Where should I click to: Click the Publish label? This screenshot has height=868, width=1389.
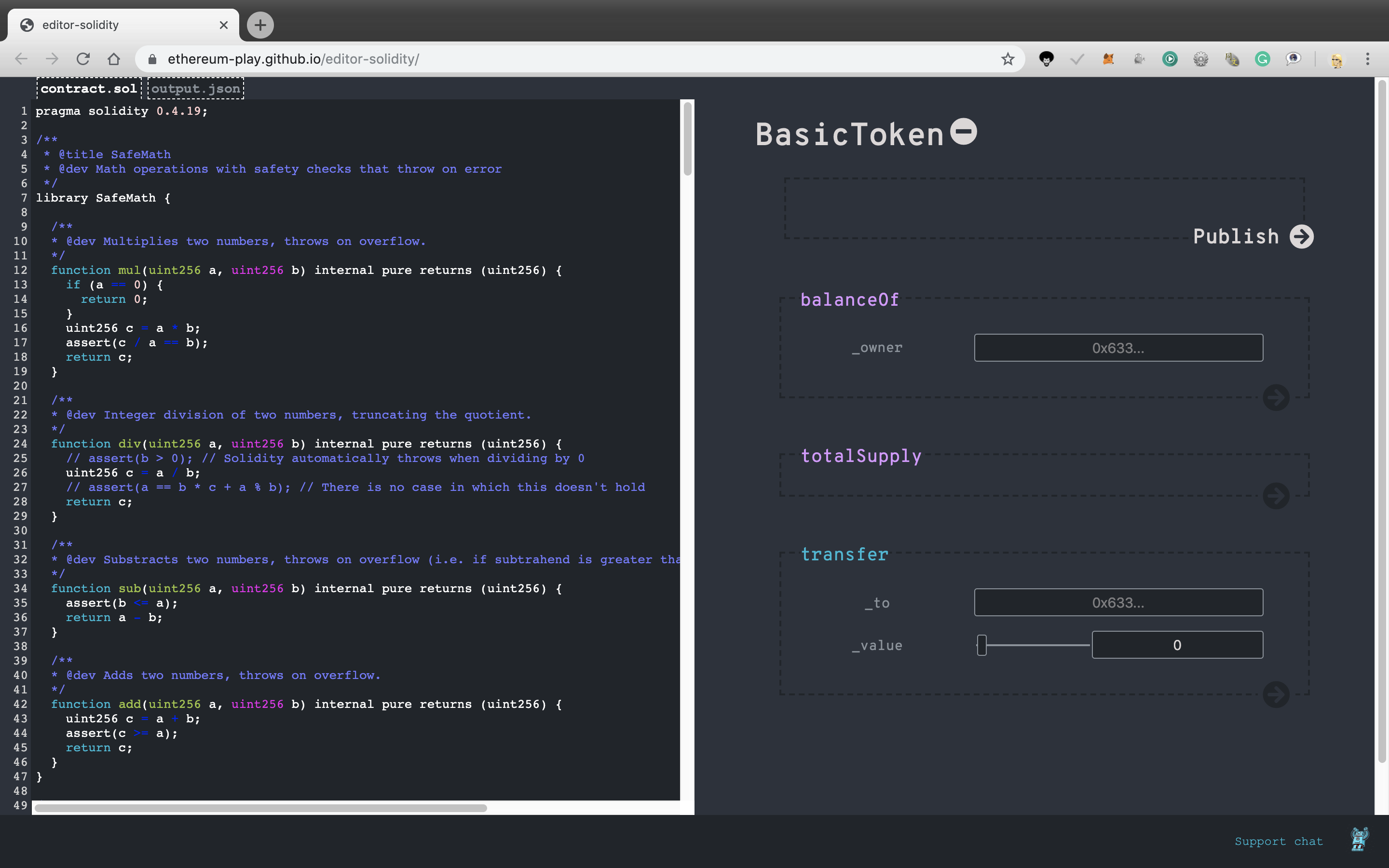coord(1236,236)
